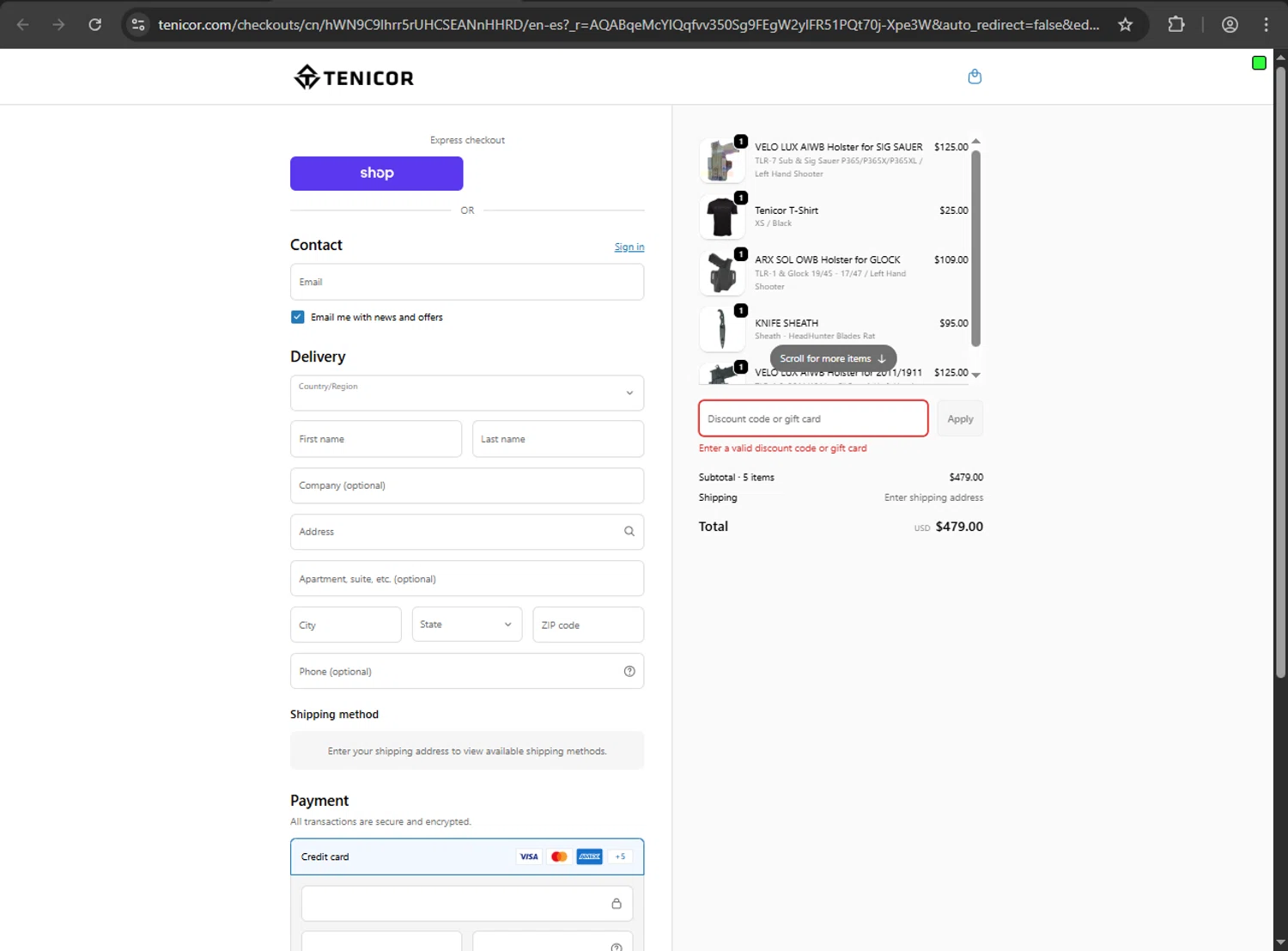Image resolution: width=1288 pixels, height=951 pixels.
Task: Open Chrome three-dot menu
Action: [1266, 25]
